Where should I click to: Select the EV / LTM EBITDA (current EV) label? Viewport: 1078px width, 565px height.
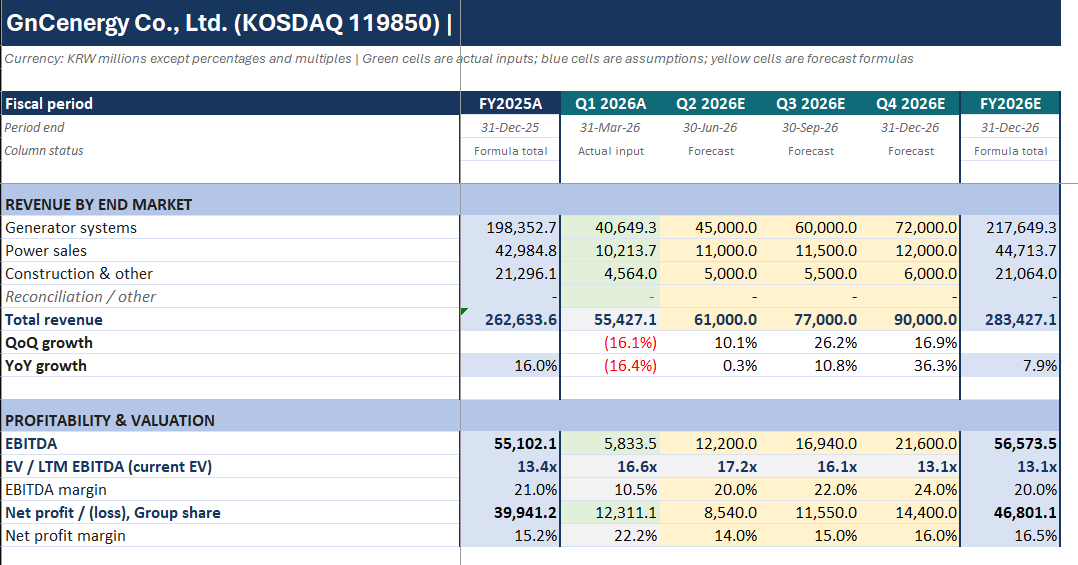click(x=230, y=466)
